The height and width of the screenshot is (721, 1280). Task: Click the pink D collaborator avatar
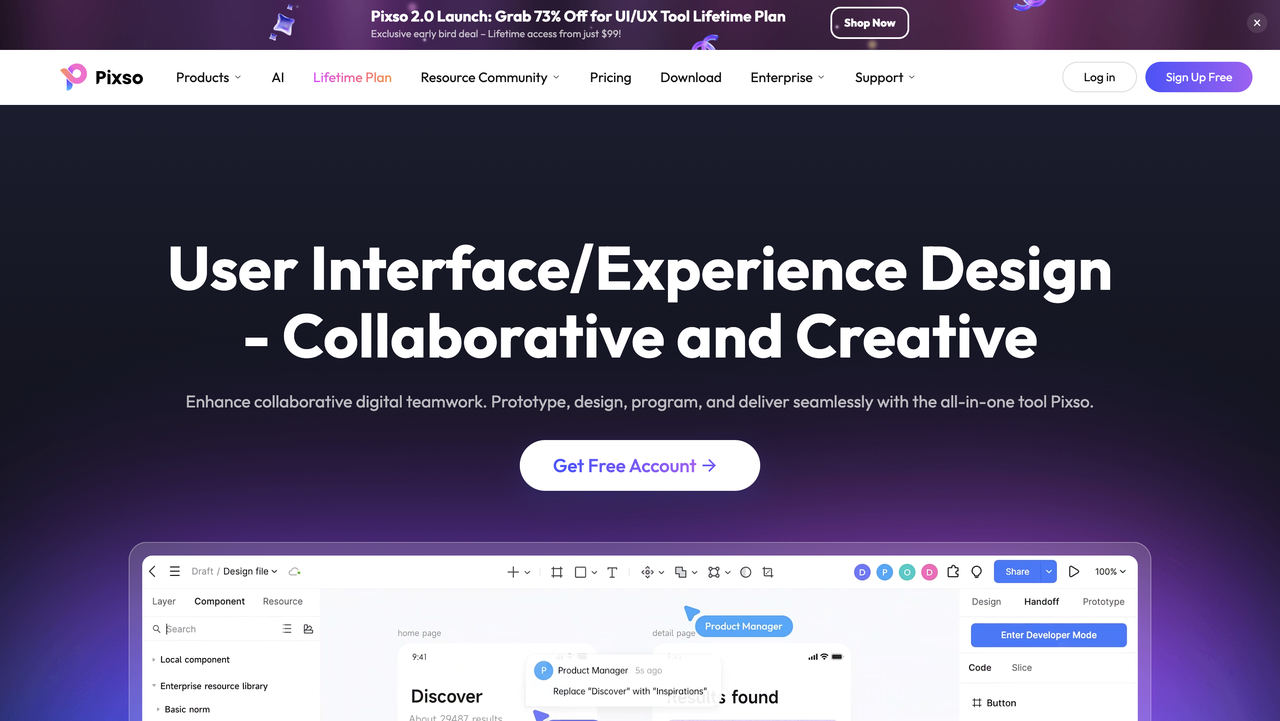pyautogui.click(x=929, y=572)
